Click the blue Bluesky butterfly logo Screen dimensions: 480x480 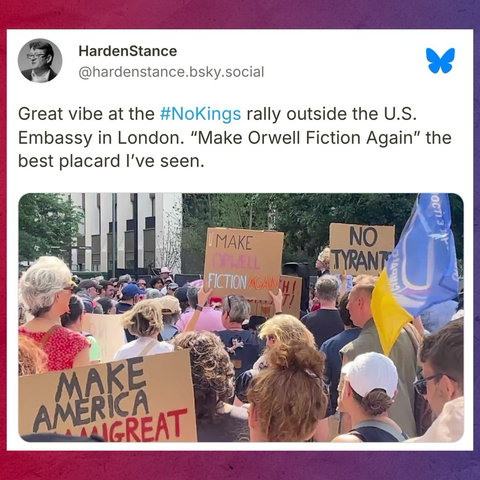click(x=440, y=60)
